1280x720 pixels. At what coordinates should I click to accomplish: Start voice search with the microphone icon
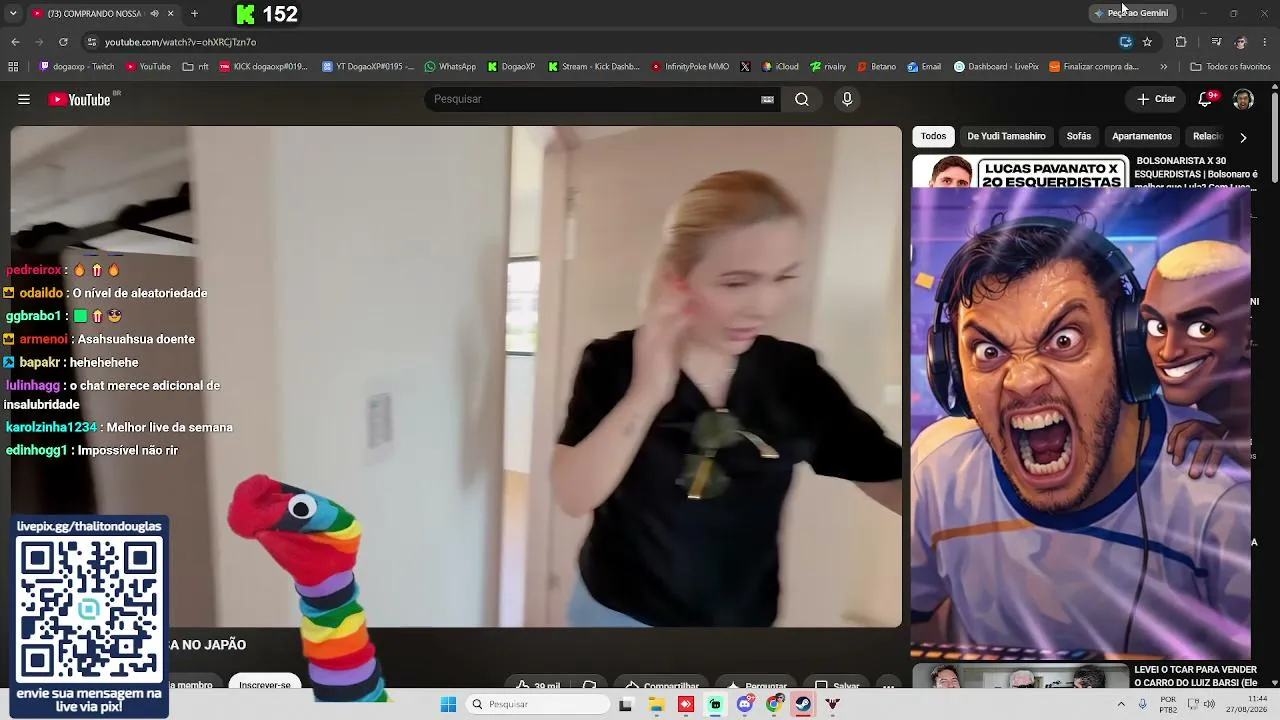(x=847, y=99)
